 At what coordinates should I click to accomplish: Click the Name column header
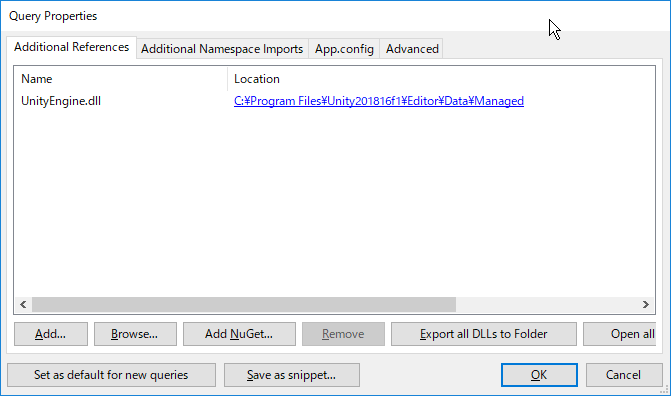pos(121,79)
